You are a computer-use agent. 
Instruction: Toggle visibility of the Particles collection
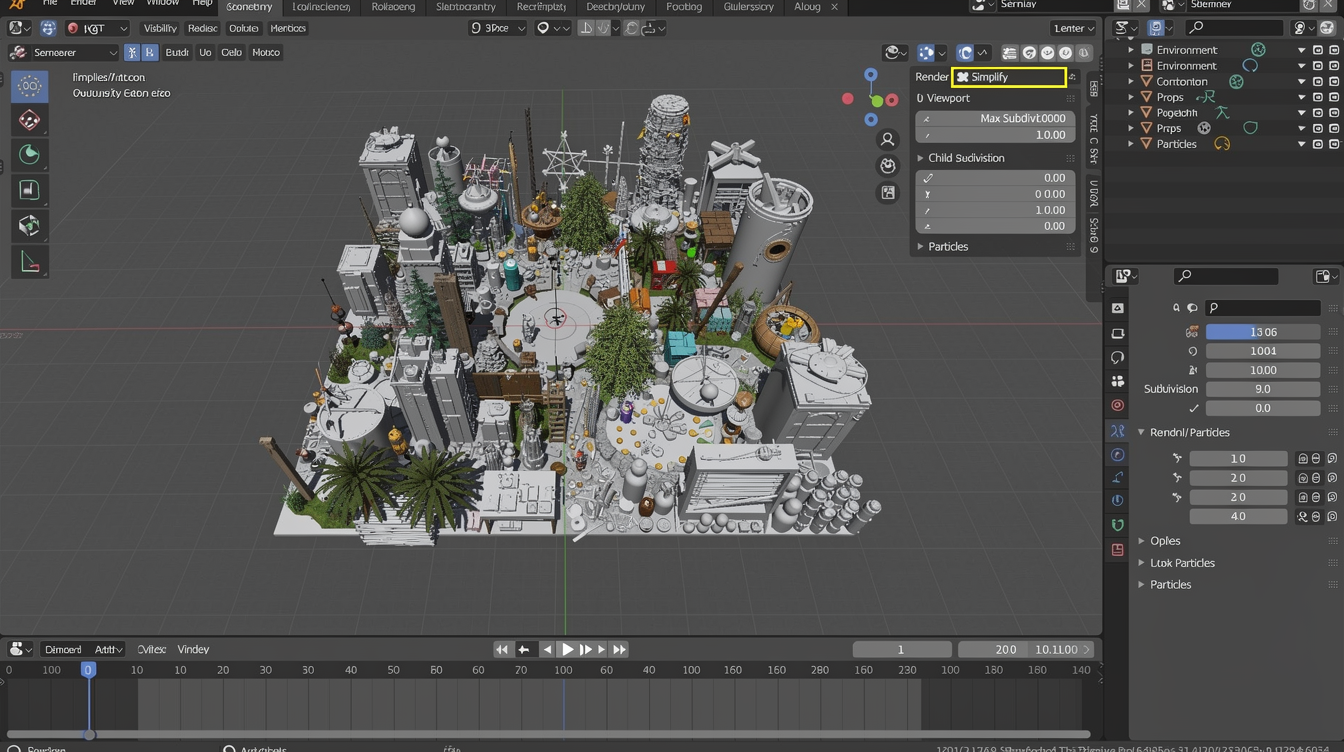1318,144
